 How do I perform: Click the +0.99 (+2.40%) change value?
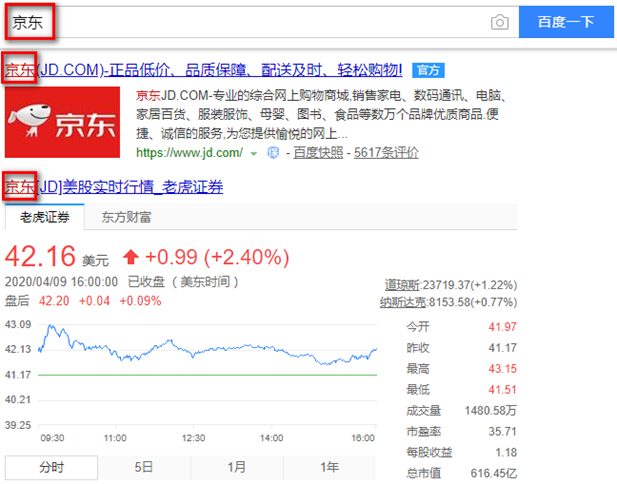point(217,257)
